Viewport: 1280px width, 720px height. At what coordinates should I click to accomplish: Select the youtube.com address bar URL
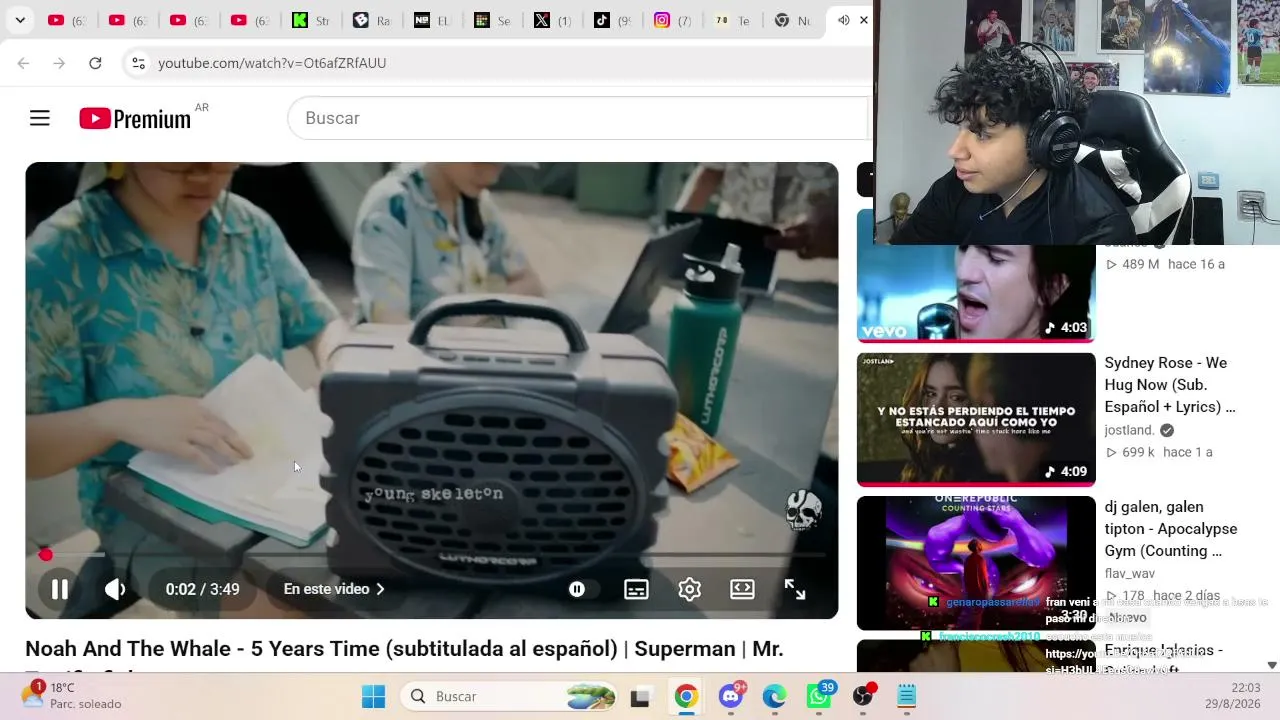point(272,63)
